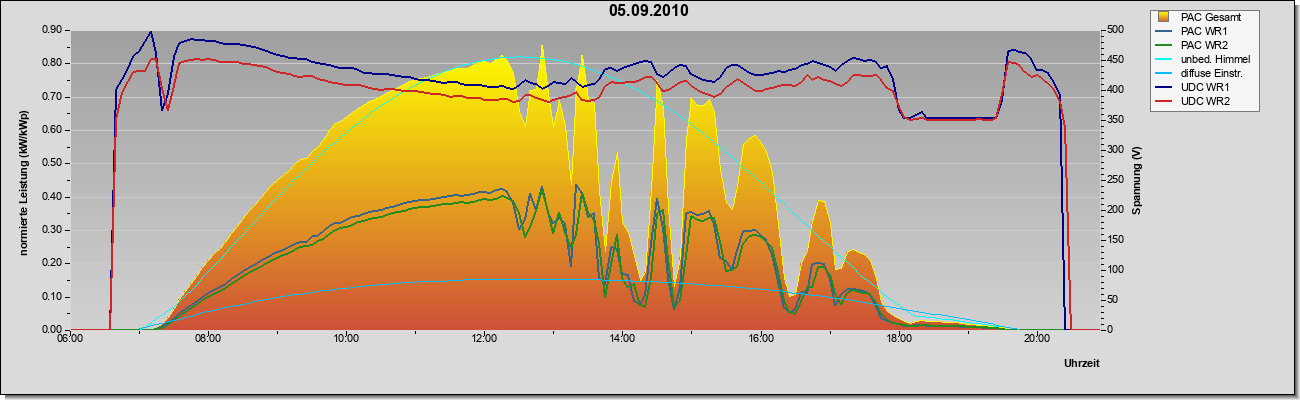
Task: Click the 08:00 time axis label
Action: click(x=207, y=338)
